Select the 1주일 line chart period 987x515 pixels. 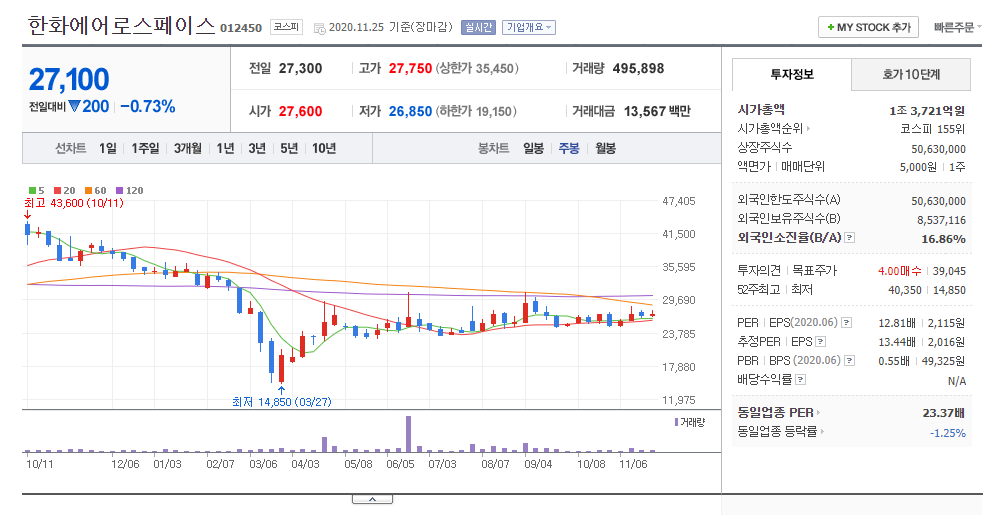tap(145, 149)
